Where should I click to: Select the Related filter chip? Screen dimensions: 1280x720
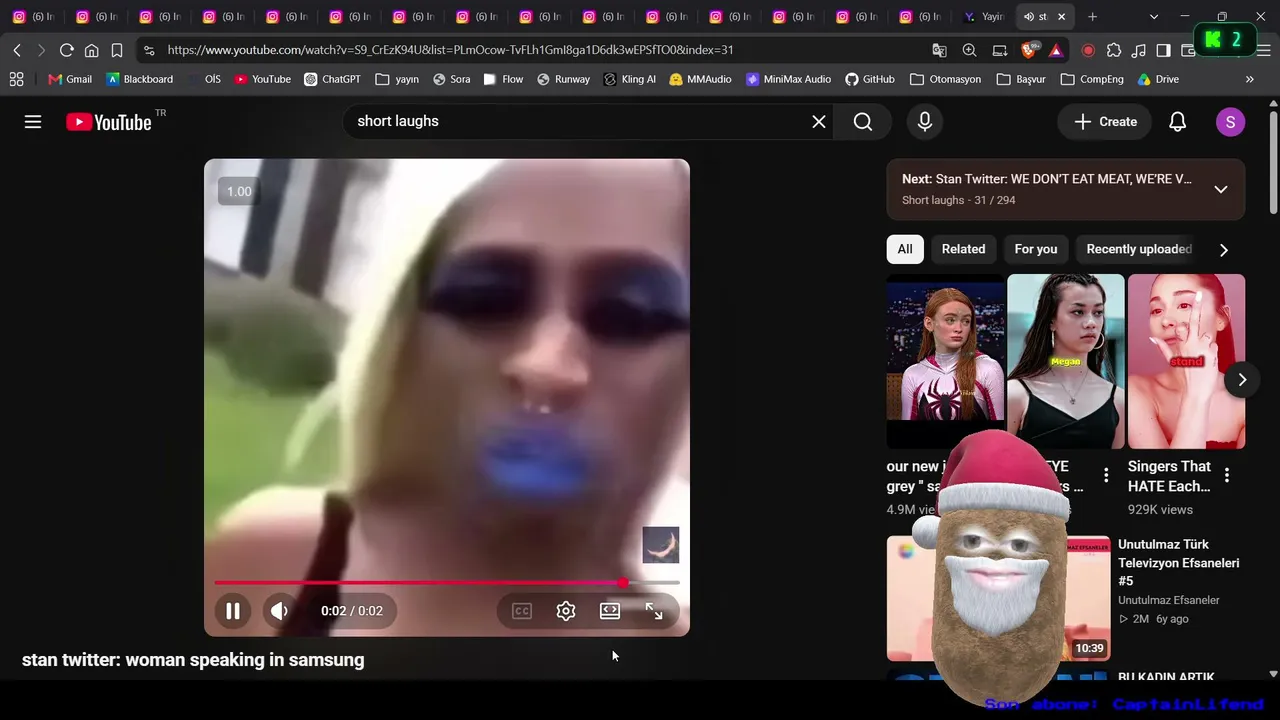[x=963, y=249]
